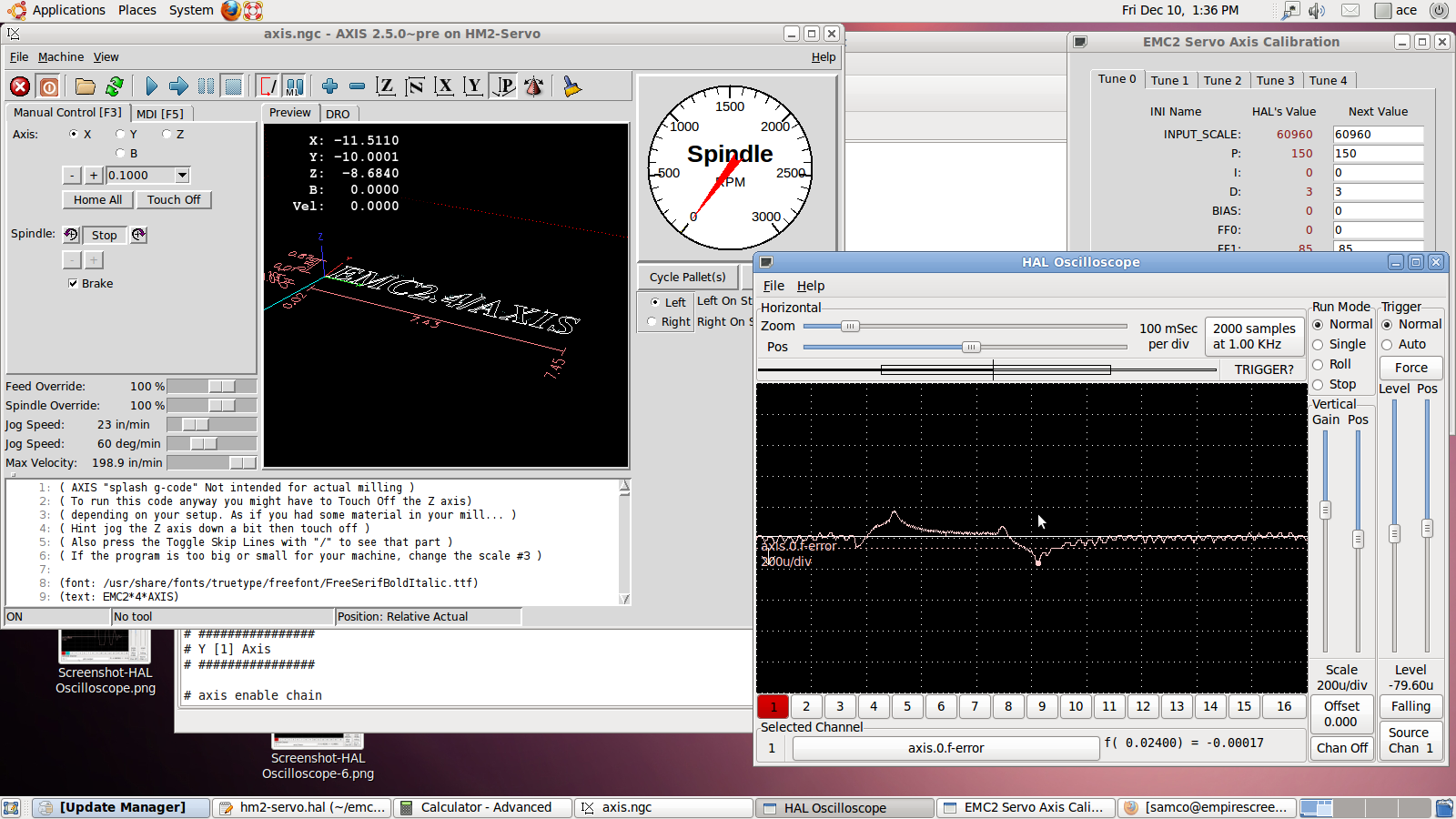This screenshot has width=1456, height=819.
Task: Switch to perspective P view icon
Action: [x=503, y=86]
